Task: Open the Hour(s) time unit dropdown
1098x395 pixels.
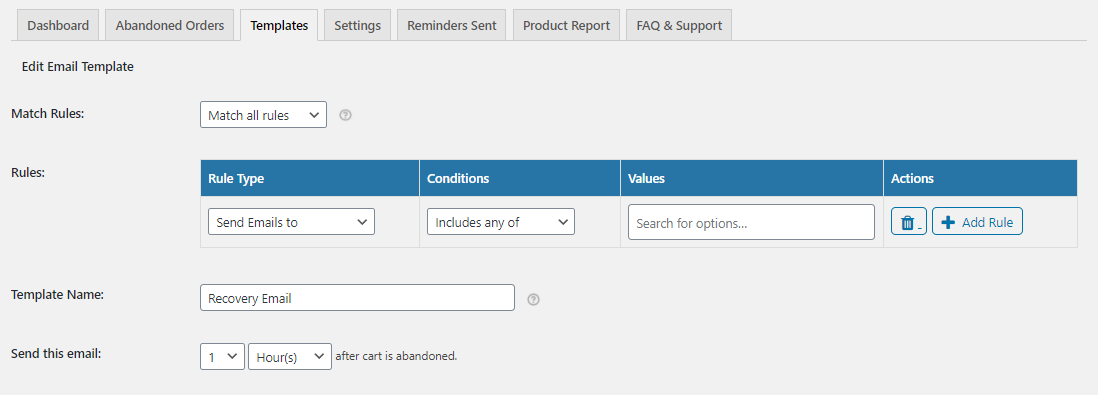Action: click(x=290, y=356)
